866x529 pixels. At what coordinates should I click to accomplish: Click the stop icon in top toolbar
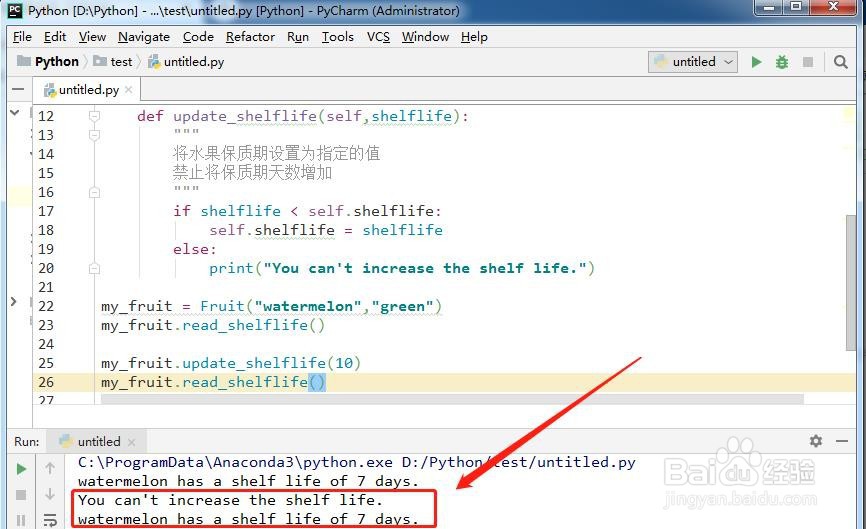pyautogui.click(x=807, y=62)
